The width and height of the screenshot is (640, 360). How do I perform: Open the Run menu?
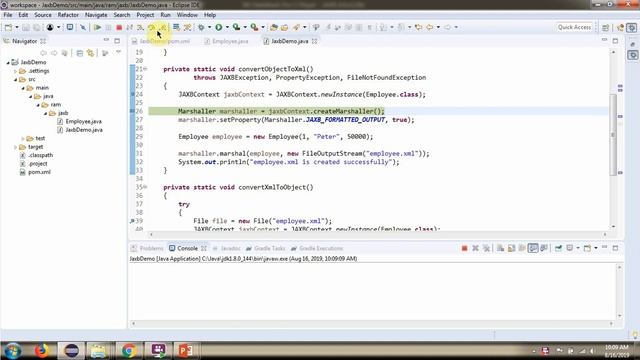(x=165, y=15)
